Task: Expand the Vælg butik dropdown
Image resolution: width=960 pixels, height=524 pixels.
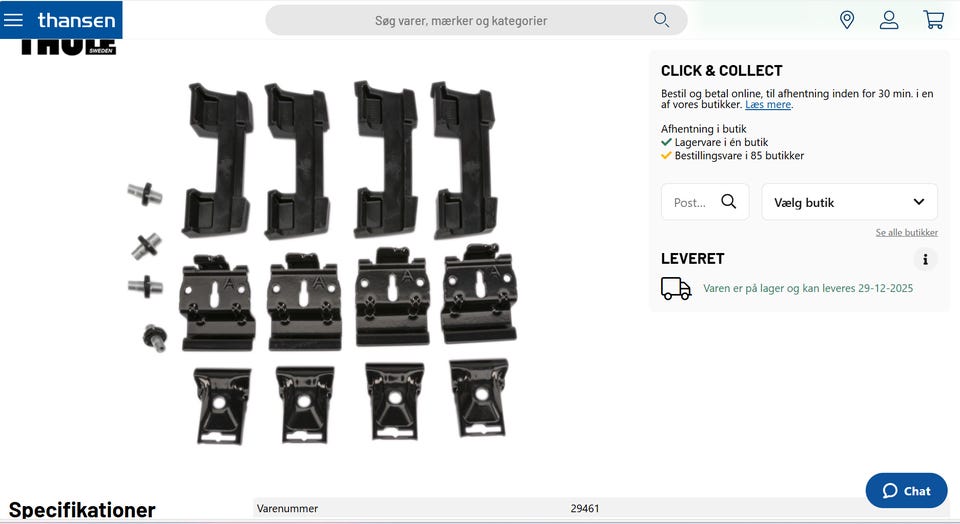Action: point(849,202)
